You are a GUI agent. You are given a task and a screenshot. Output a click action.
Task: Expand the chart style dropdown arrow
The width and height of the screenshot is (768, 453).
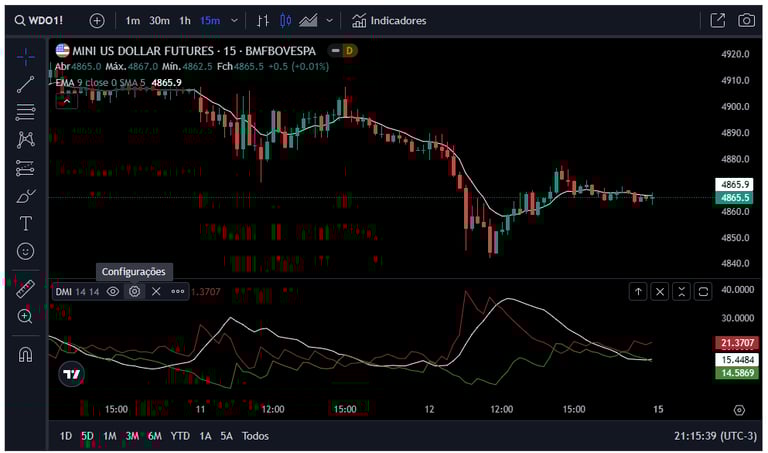tap(330, 21)
